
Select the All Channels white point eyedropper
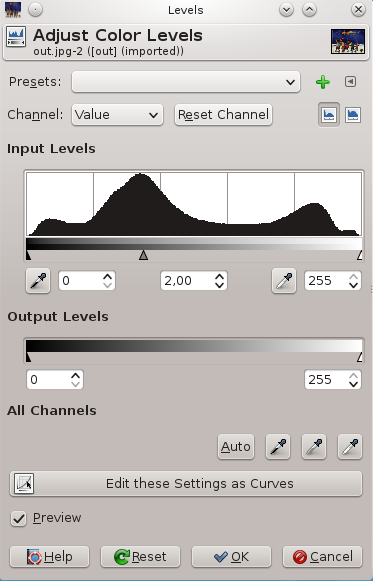point(350,446)
